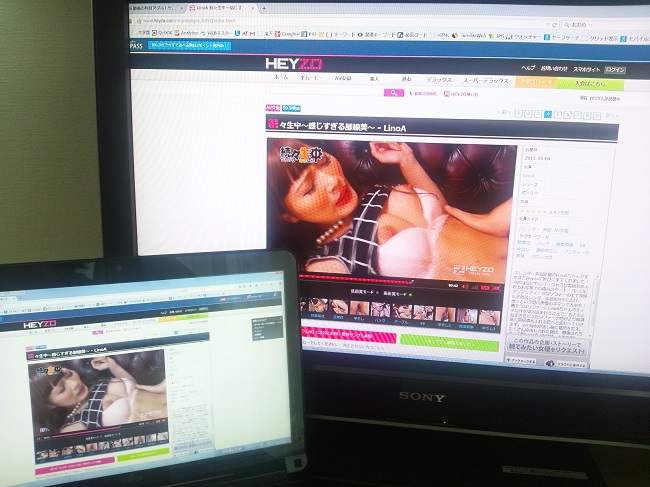Click the 前へ previous page link
The width and height of the screenshot is (650, 487).
pos(504,112)
